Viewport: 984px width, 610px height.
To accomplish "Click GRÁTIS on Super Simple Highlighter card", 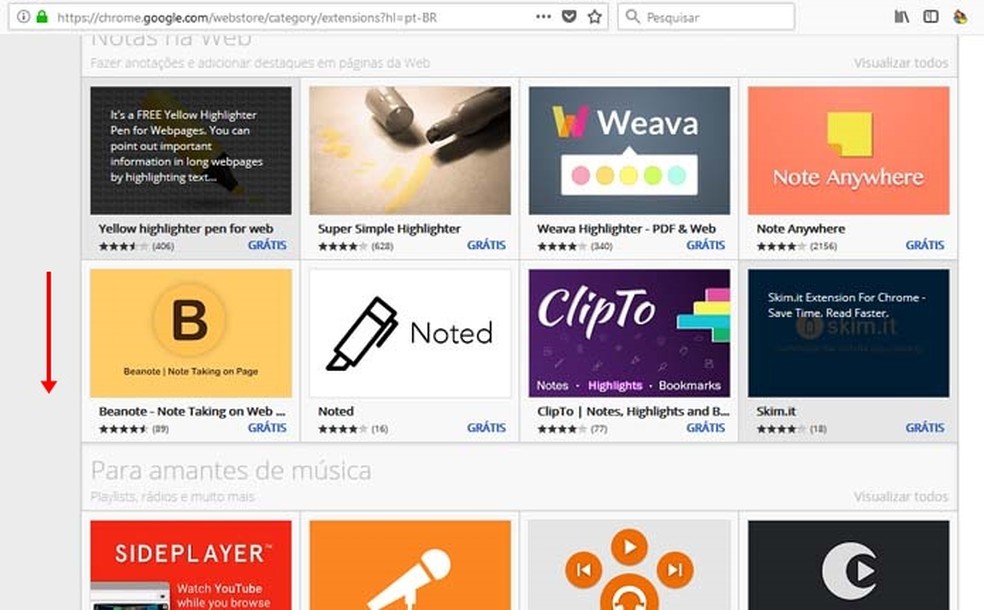I will tap(486, 245).
